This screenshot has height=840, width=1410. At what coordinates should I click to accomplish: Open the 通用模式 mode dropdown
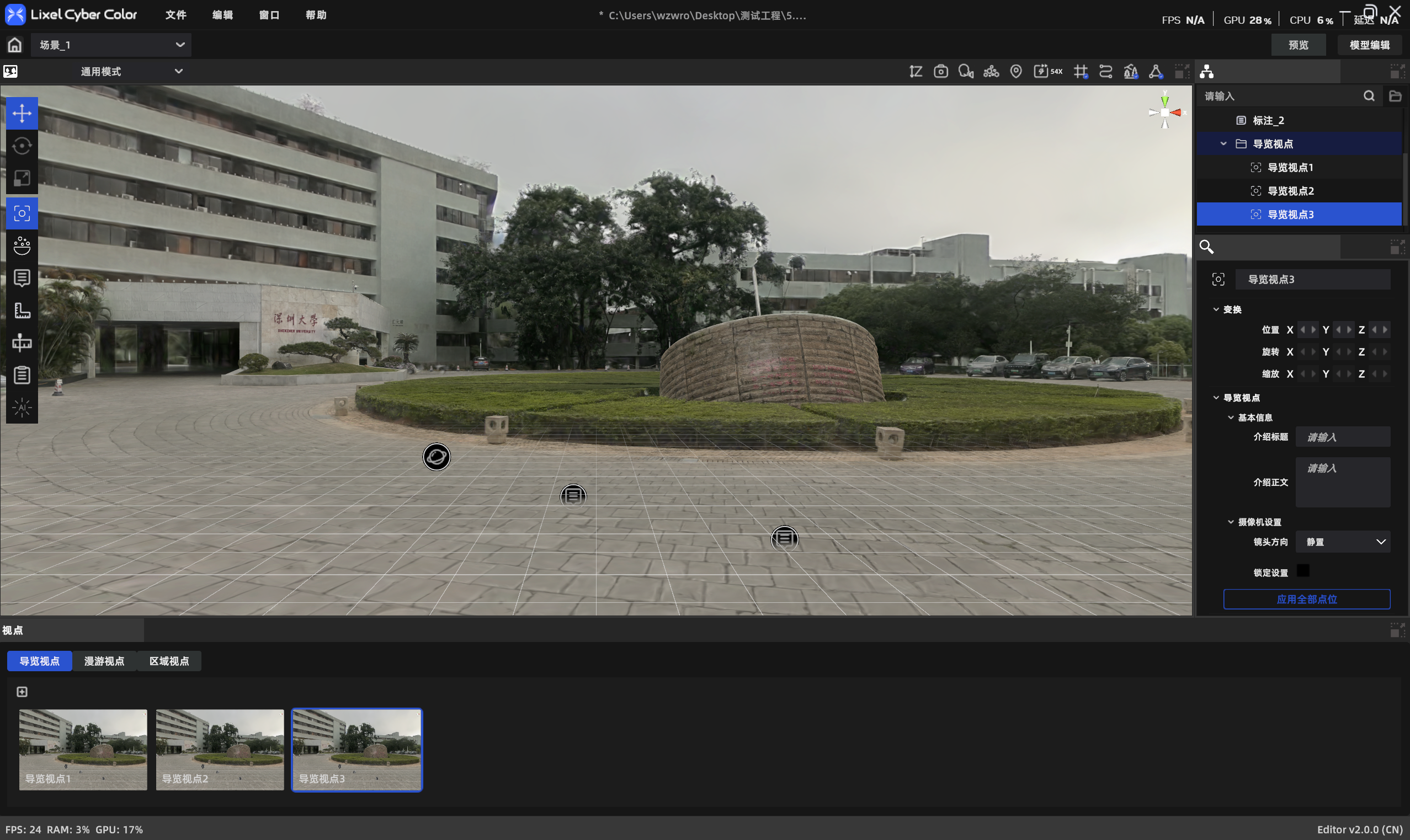tap(131, 71)
